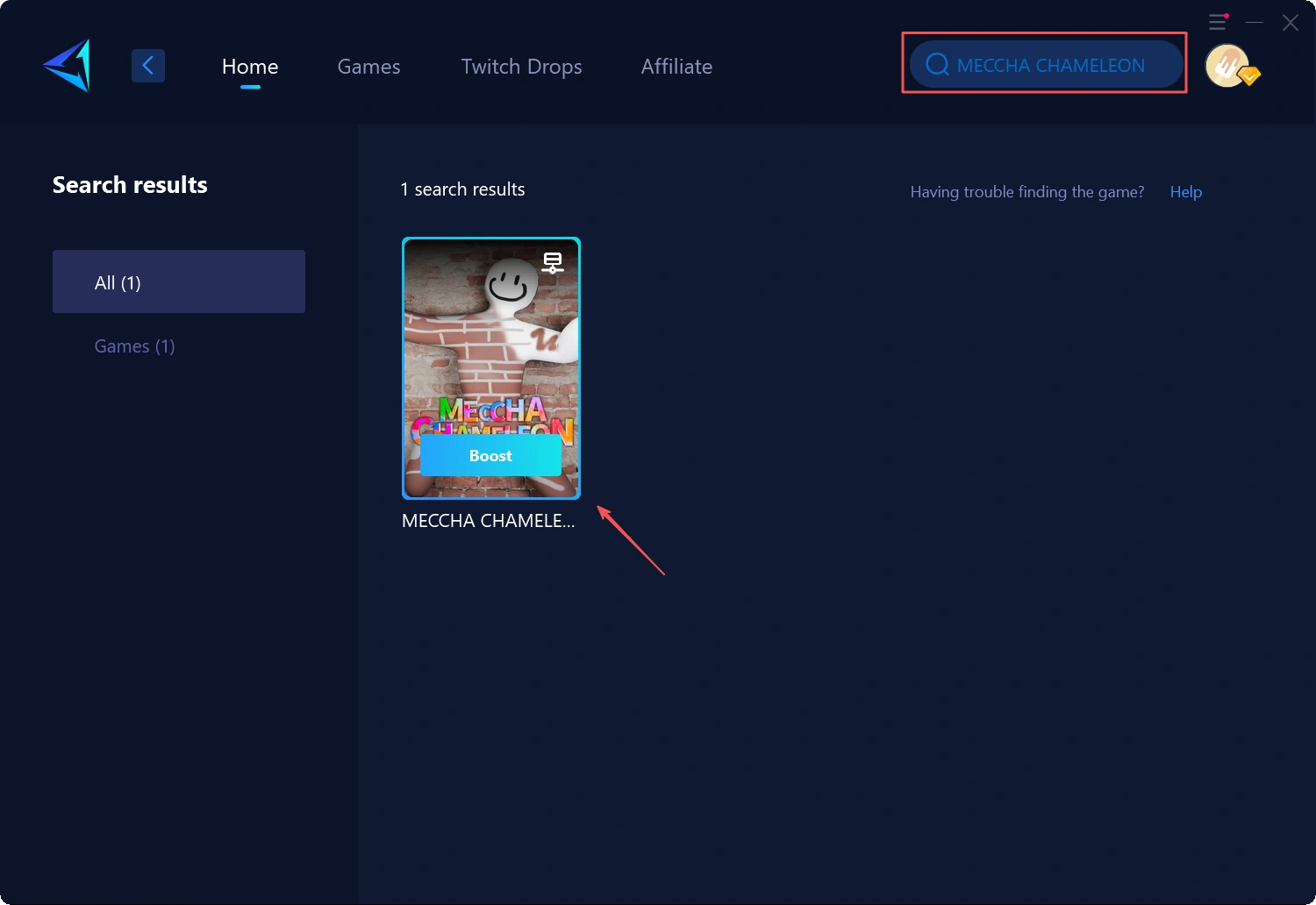Select the All (1) filter

pyautogui.click(x=179, y=281)
